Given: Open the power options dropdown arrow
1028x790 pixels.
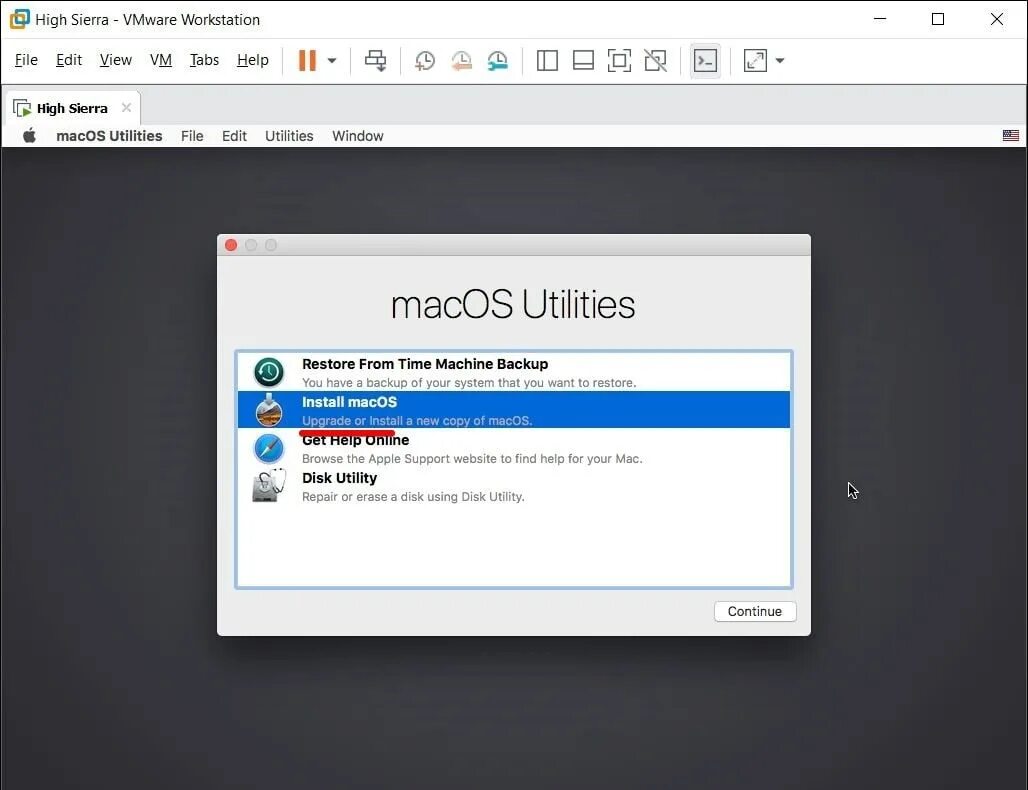Looking at the screenshot, I should point(332,60).
